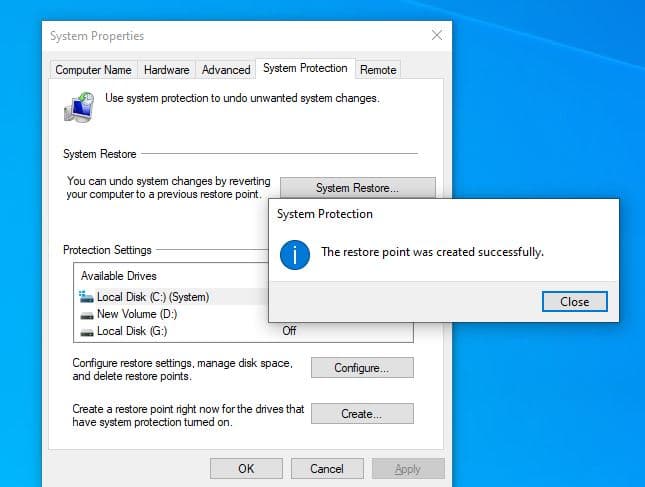Click the blue information icon in the dialog

[295, 253]
